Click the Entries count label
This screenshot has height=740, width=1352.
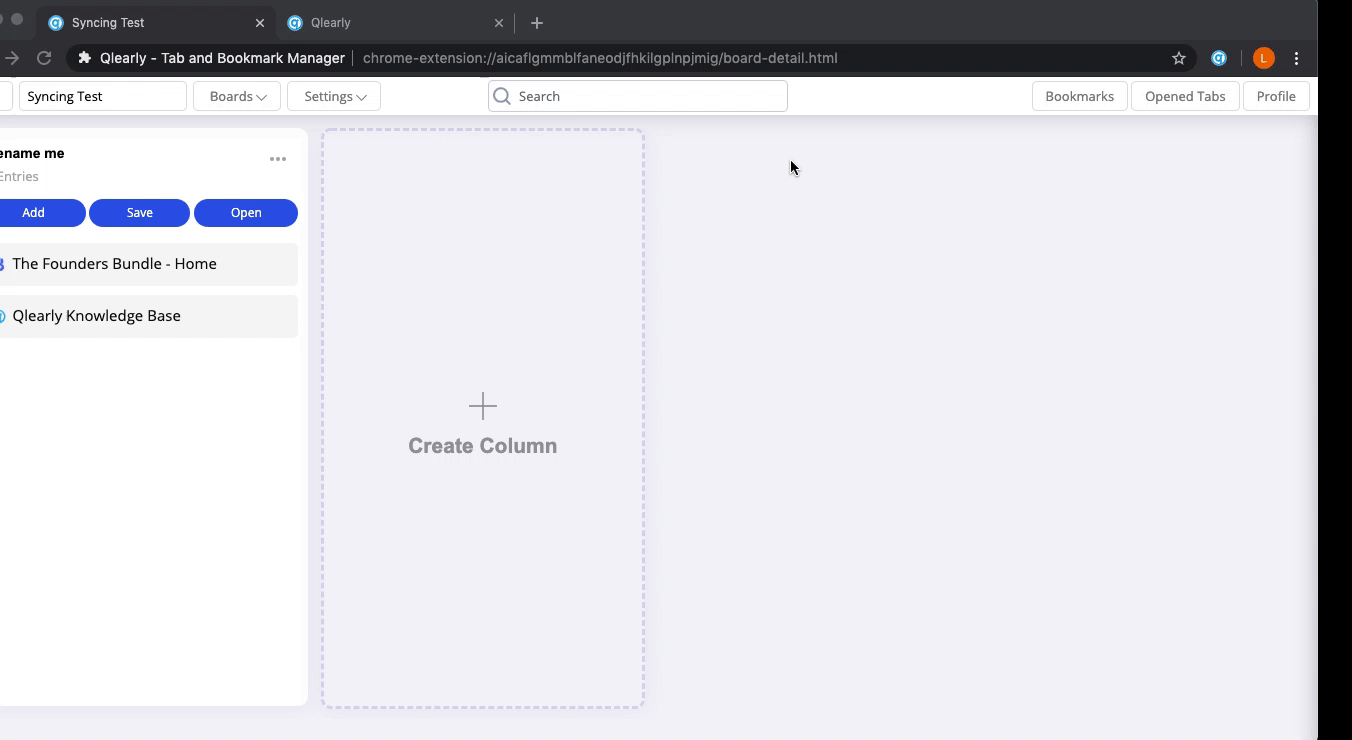click(19, 177)
